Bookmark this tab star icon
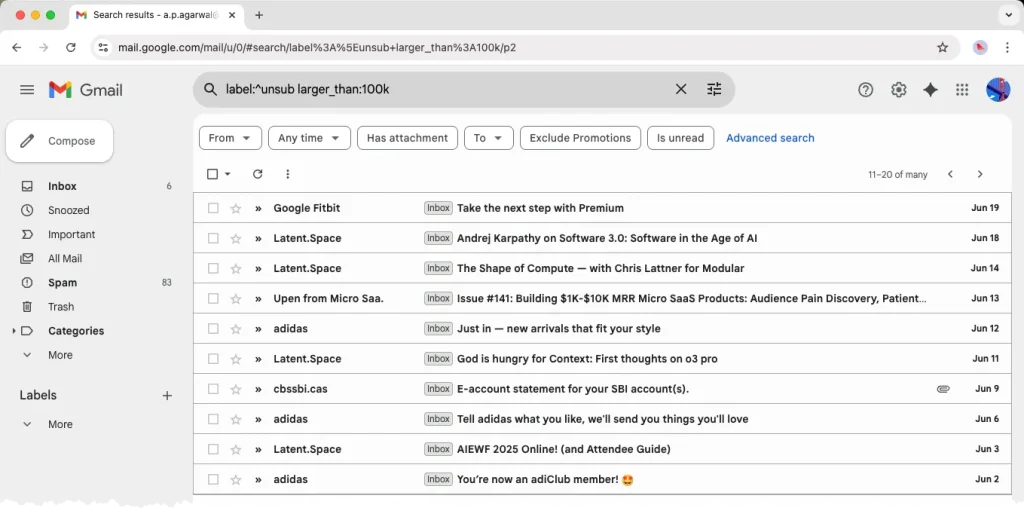Screen dimensions: 1024x526 point(942,47)
